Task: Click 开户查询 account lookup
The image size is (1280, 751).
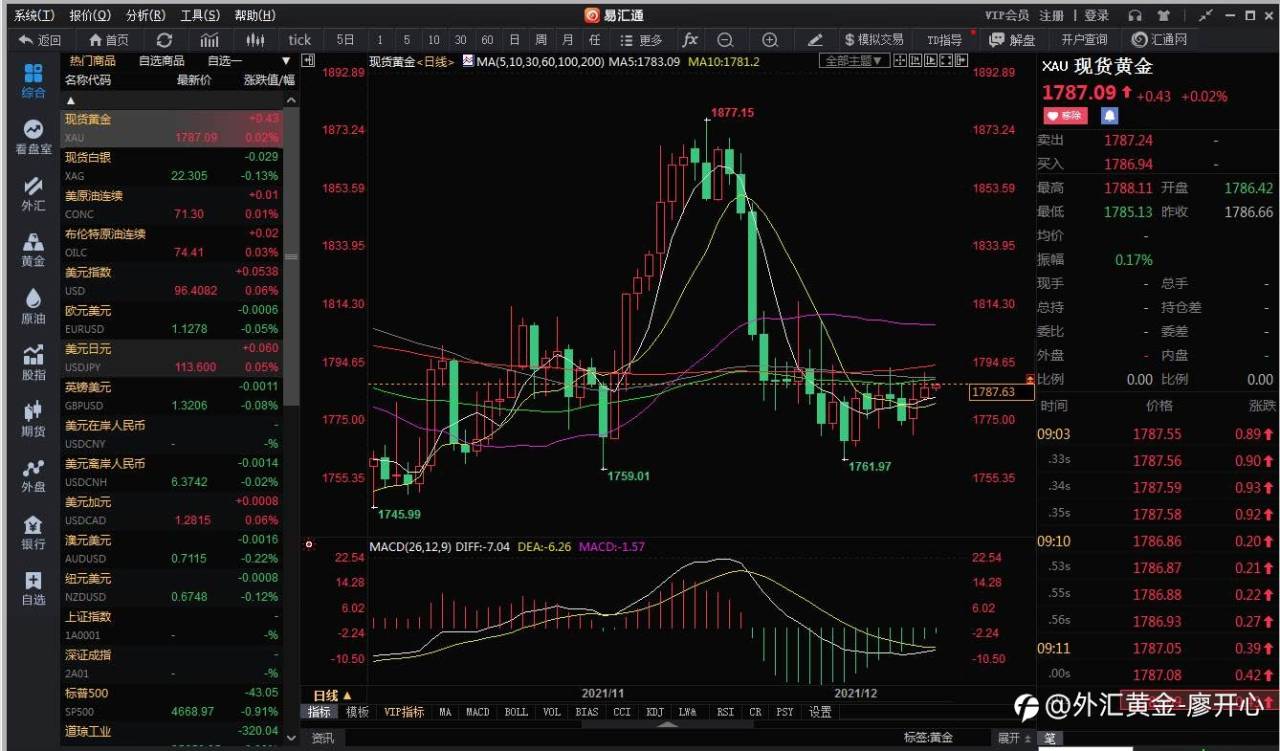Action: tap(1084, 40)
